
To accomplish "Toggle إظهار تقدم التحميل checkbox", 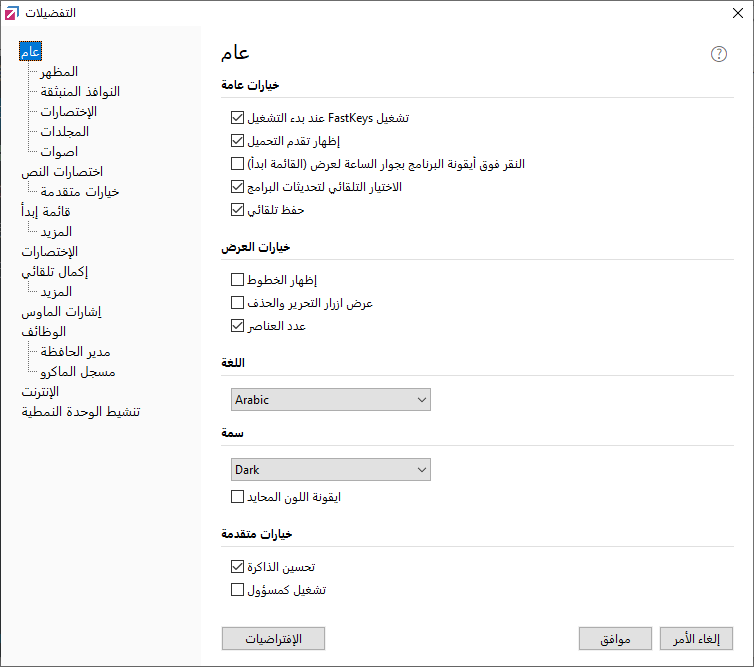I will [237, 140].
